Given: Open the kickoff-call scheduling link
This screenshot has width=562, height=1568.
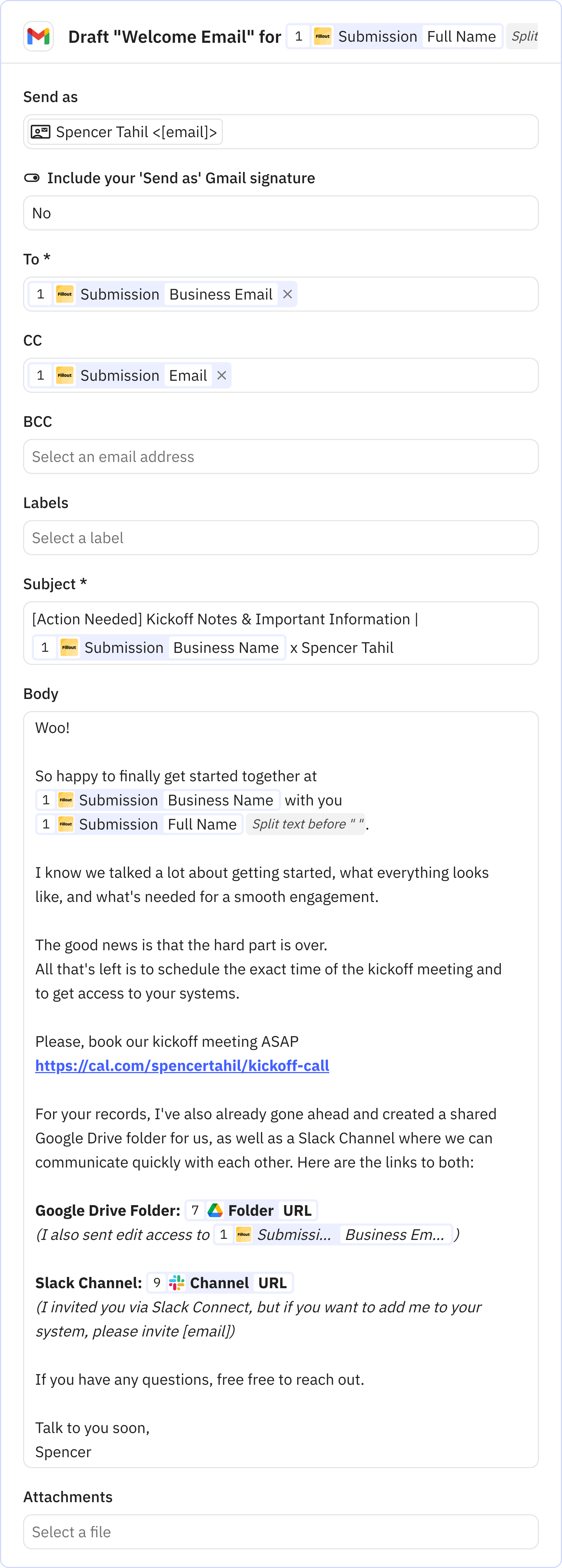Looking at the screenshot, I should click(181, 1066).
